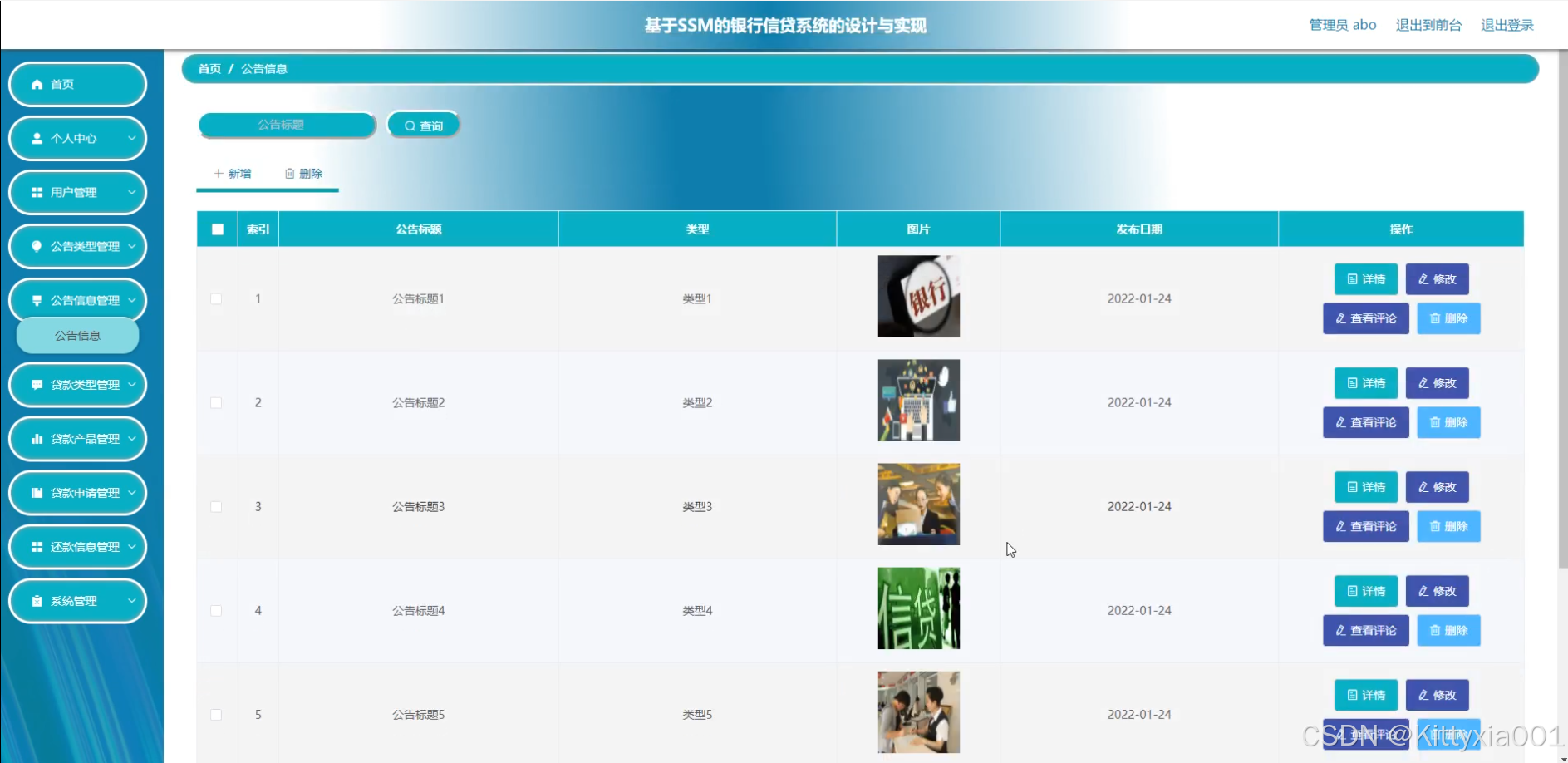This screenshot has height=763, width=1568.
Task: Expand the 还款信息管理 menu chevron
Action: 132,547
